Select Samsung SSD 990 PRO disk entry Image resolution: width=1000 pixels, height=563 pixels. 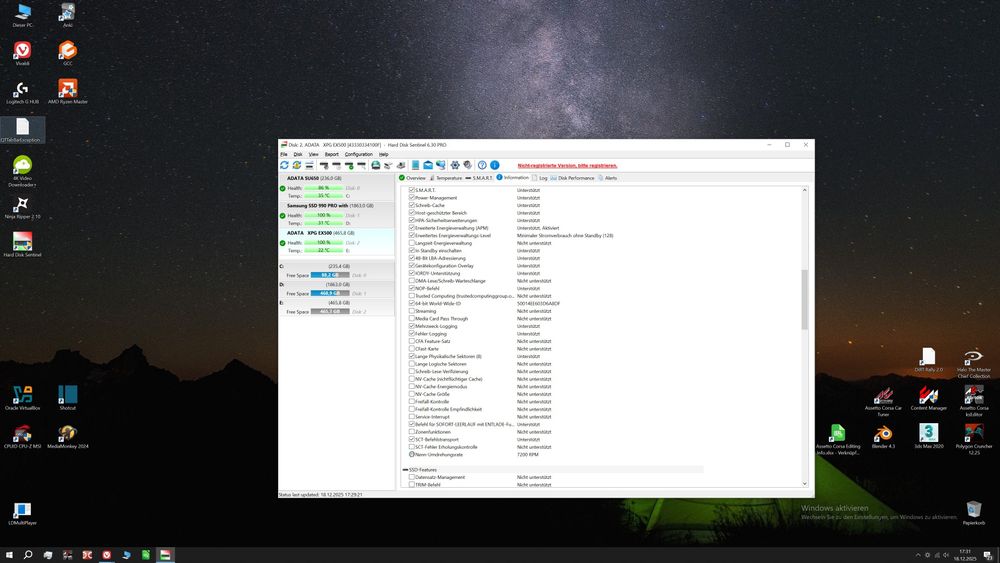coord(337,215)
